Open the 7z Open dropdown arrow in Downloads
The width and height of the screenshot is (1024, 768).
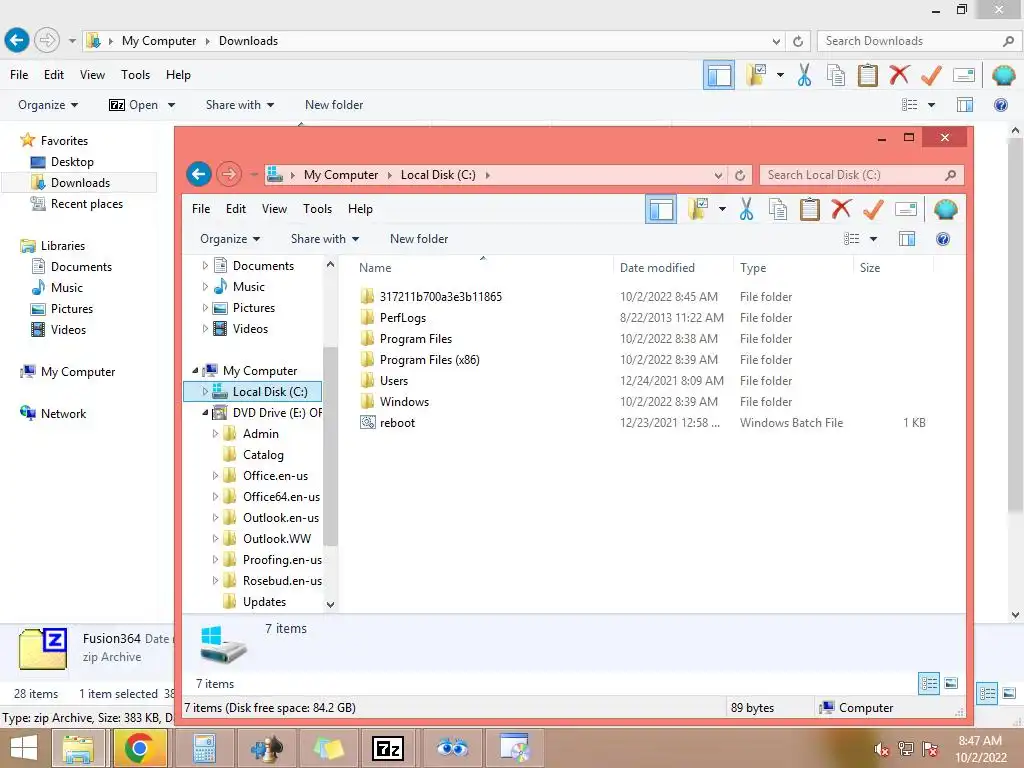tap(171, 105)
